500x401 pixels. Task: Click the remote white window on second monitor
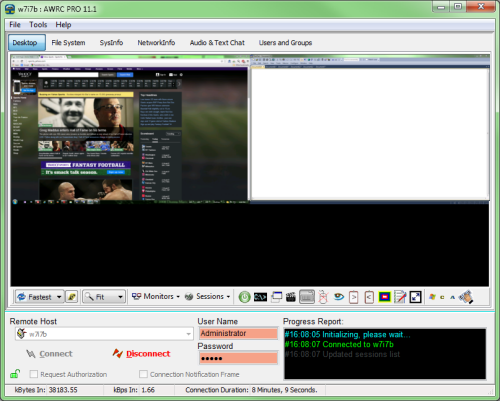pos(369,133)
